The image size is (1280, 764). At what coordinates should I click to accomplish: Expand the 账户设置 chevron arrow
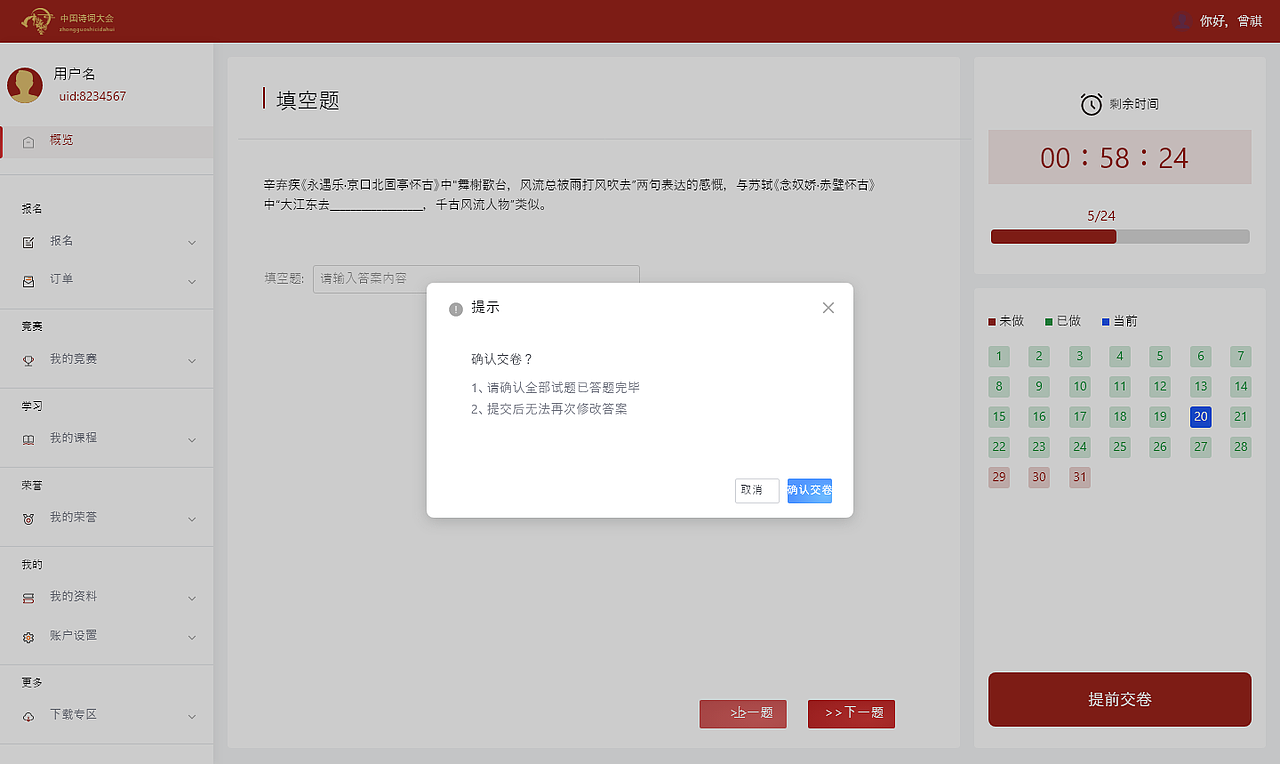click(191, 637)
